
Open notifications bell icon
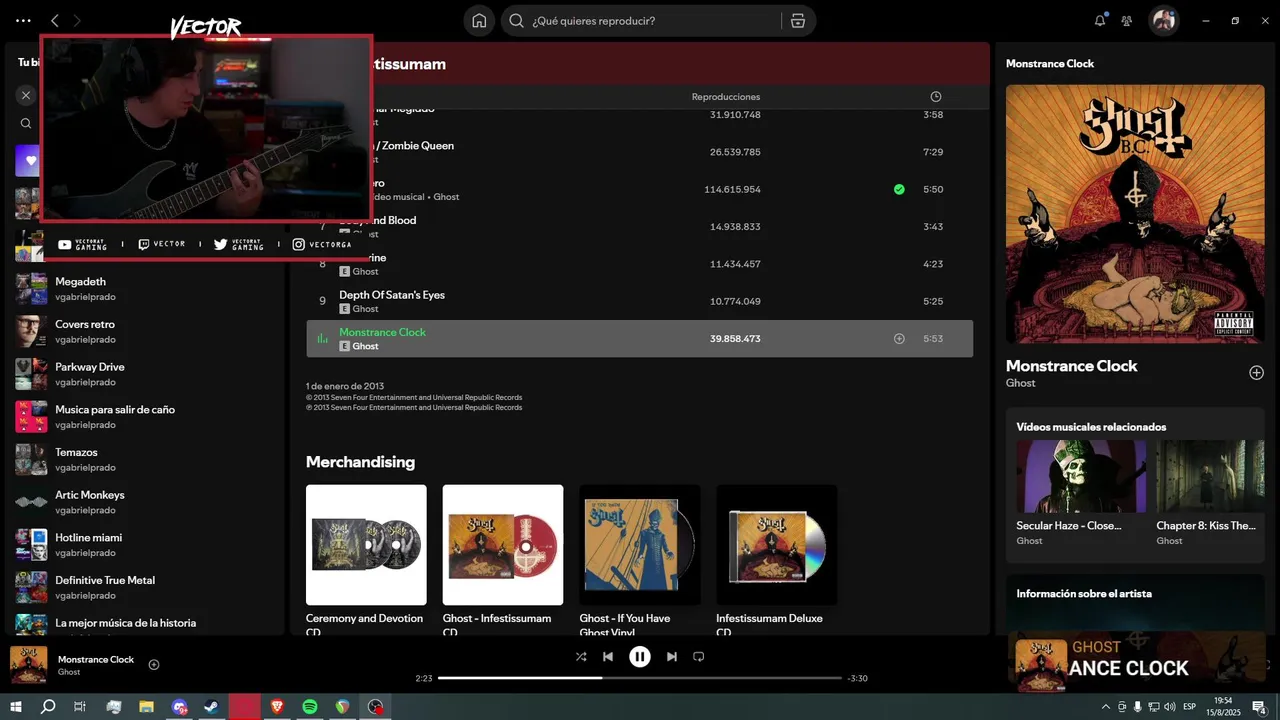point(1100,20)
